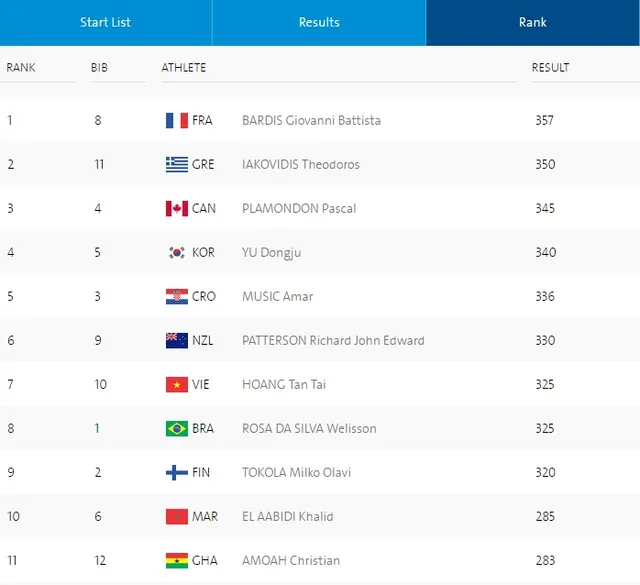Select PATTERSON Richard John Edward's name
Viewport: 640px width, 585px height.
click(x=333, y=341)
